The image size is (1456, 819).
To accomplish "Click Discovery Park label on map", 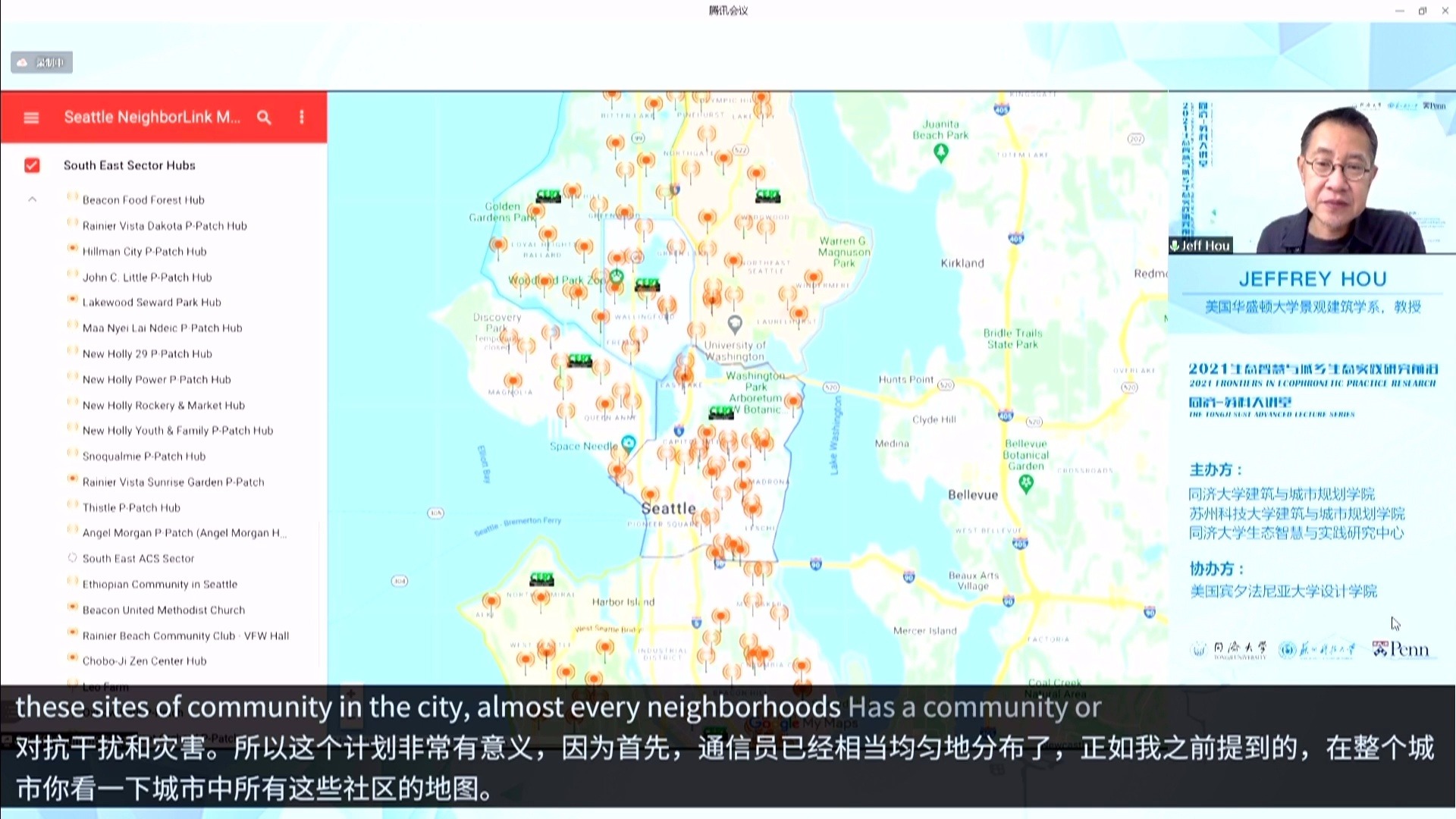I will [497, 322].
